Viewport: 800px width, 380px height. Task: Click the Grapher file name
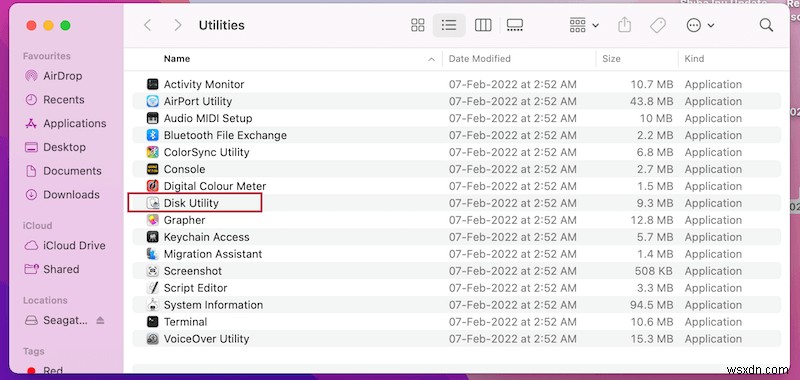point(184,220)
